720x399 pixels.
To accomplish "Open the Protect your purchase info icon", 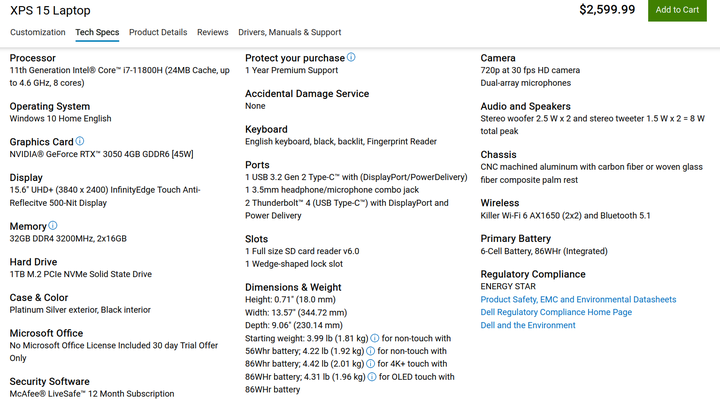I will 351,57.
